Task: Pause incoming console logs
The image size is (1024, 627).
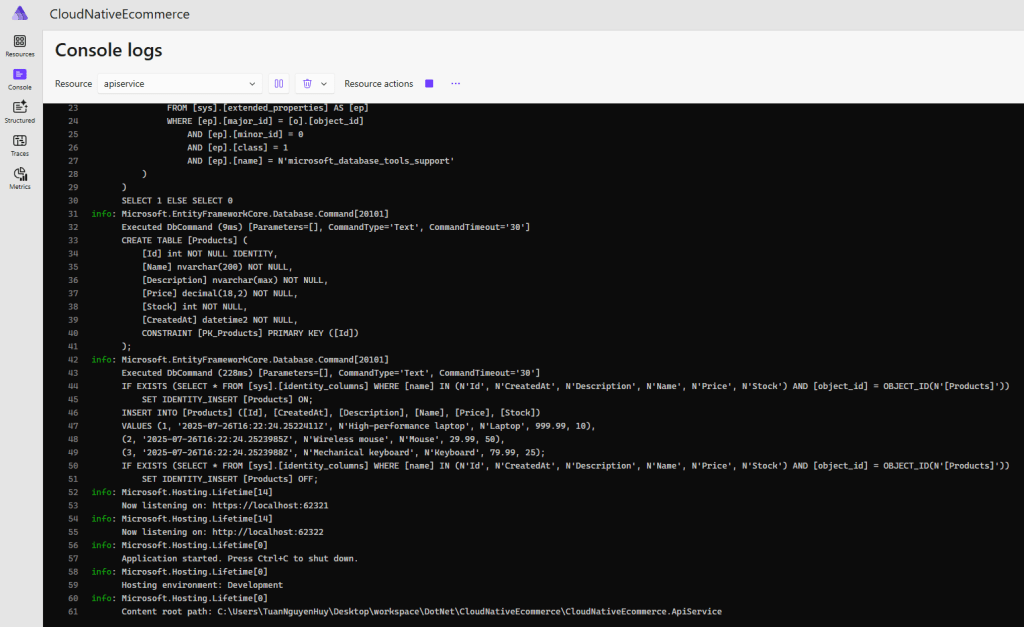Action: click(x=279, y=84)
